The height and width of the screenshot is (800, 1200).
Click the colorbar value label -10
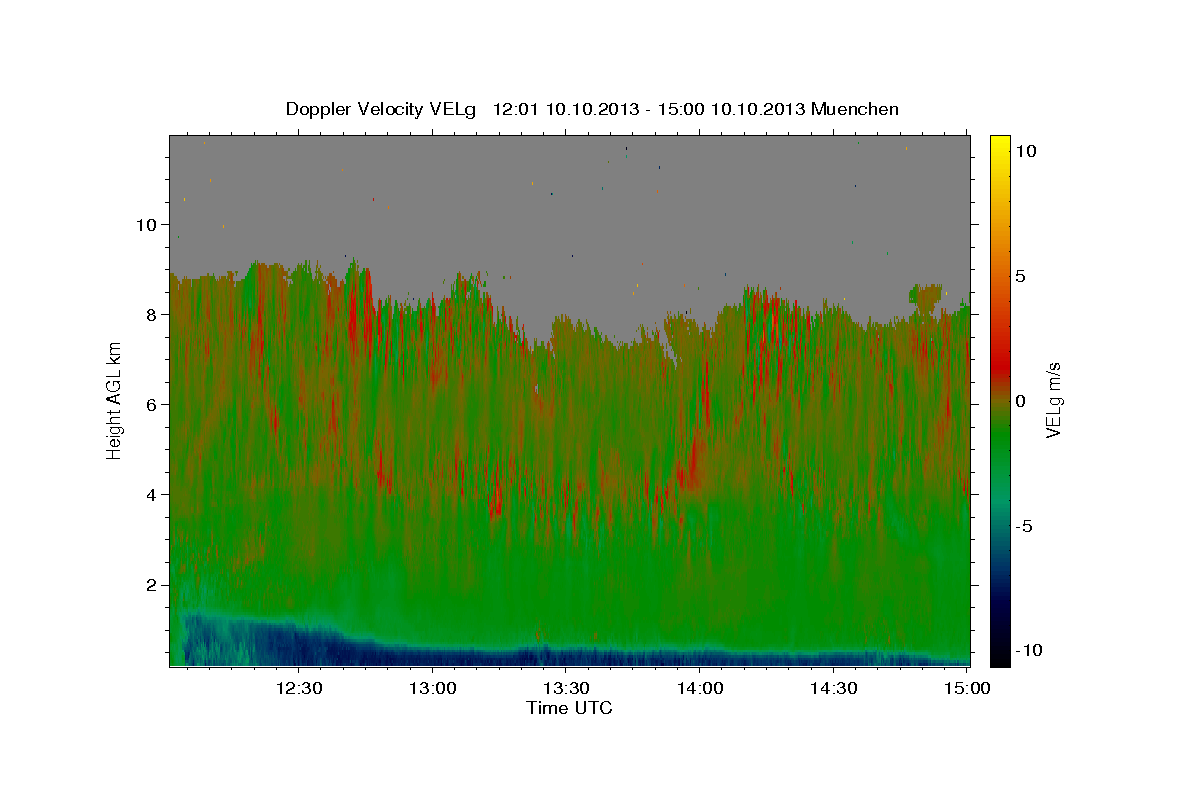click(x=1029, y=651)
